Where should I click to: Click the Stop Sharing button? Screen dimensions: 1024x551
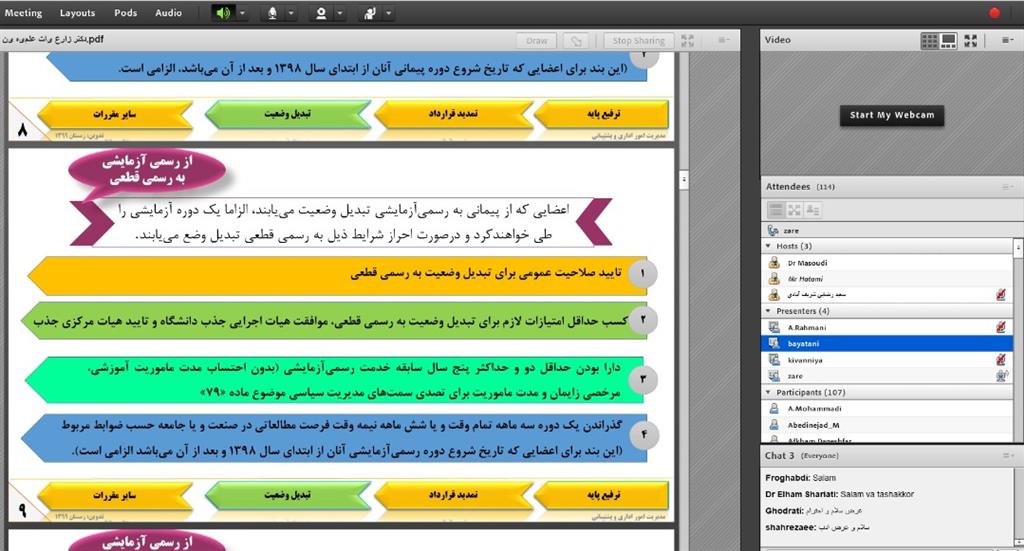pos(639,40)
